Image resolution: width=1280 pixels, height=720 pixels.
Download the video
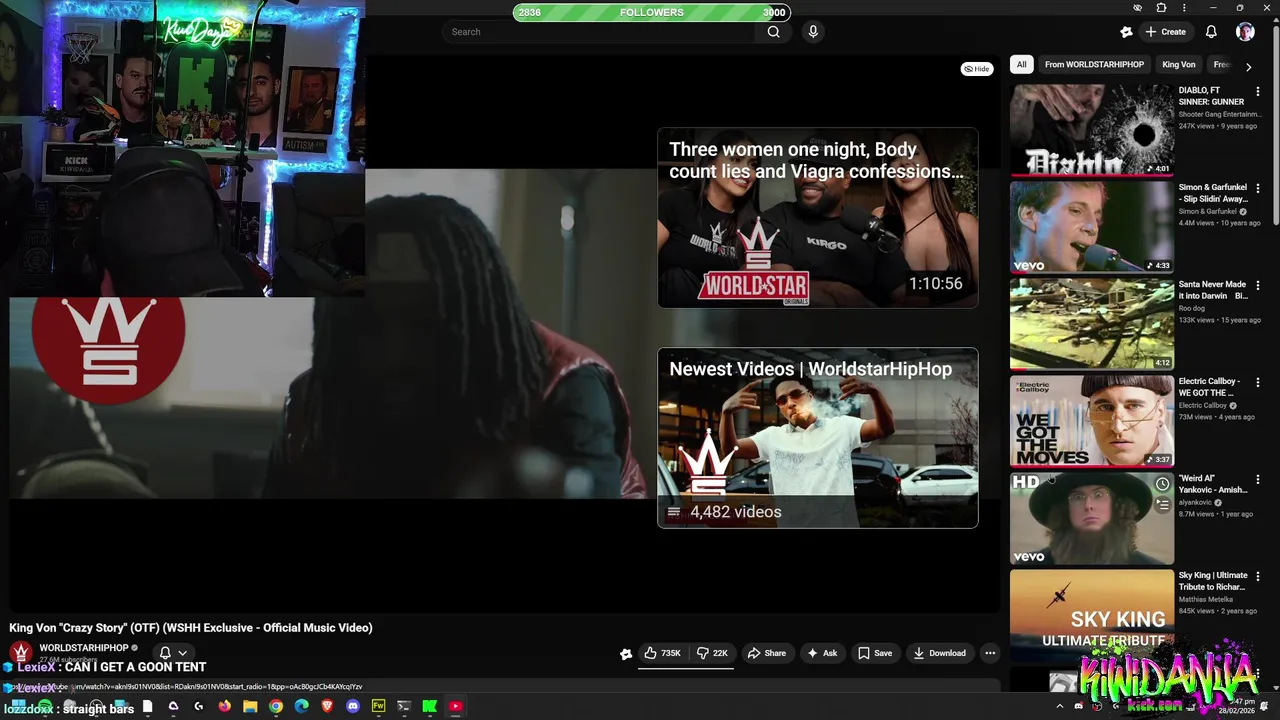940,653
